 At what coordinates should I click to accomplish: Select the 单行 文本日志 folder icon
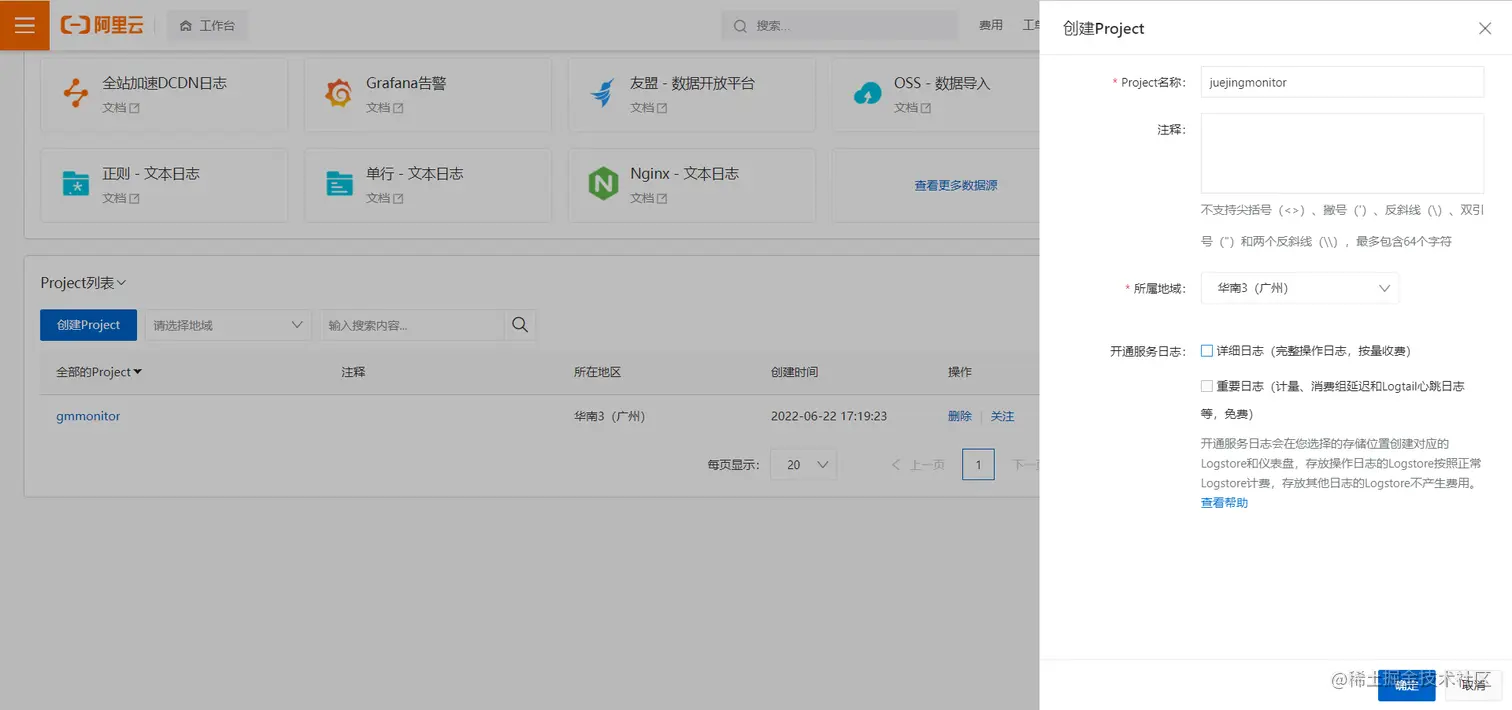(339, 184)
